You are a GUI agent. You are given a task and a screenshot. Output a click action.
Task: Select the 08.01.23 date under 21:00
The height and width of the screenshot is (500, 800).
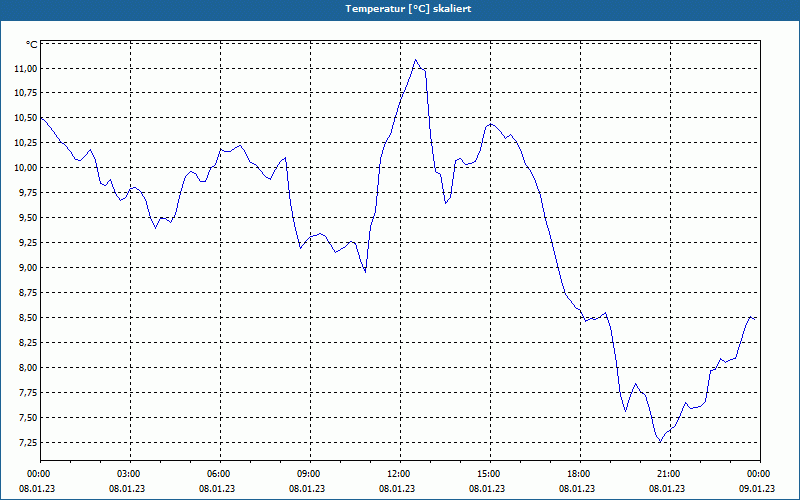667,489
